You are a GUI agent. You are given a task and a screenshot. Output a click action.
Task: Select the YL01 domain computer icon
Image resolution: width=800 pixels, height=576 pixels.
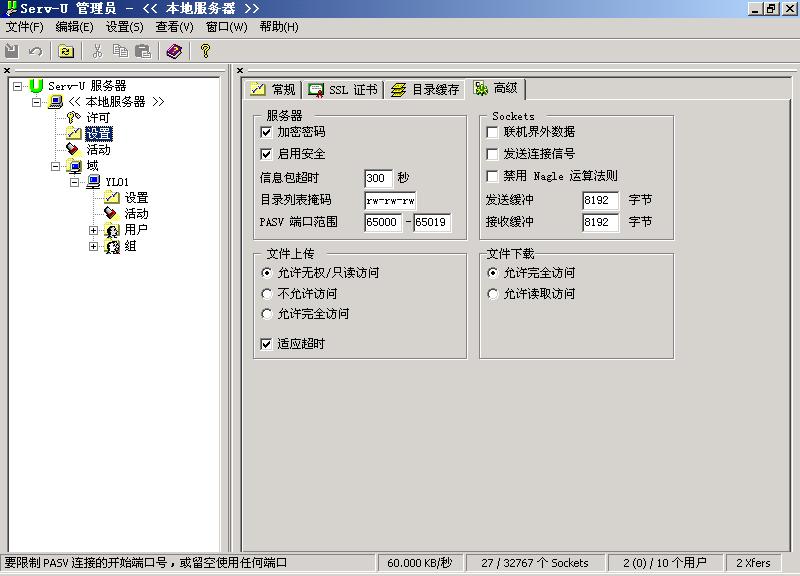(x=93, y=182)
